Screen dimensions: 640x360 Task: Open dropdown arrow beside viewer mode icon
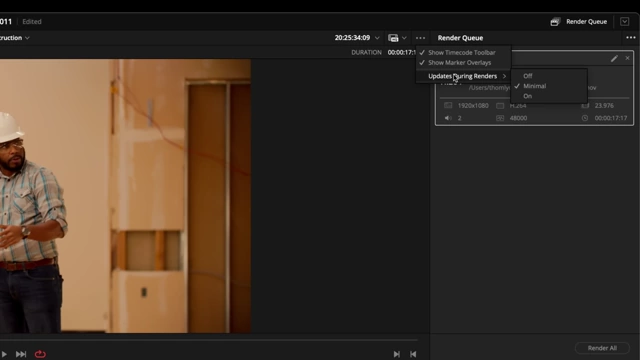pyautogui.click(x=404, y=38)
